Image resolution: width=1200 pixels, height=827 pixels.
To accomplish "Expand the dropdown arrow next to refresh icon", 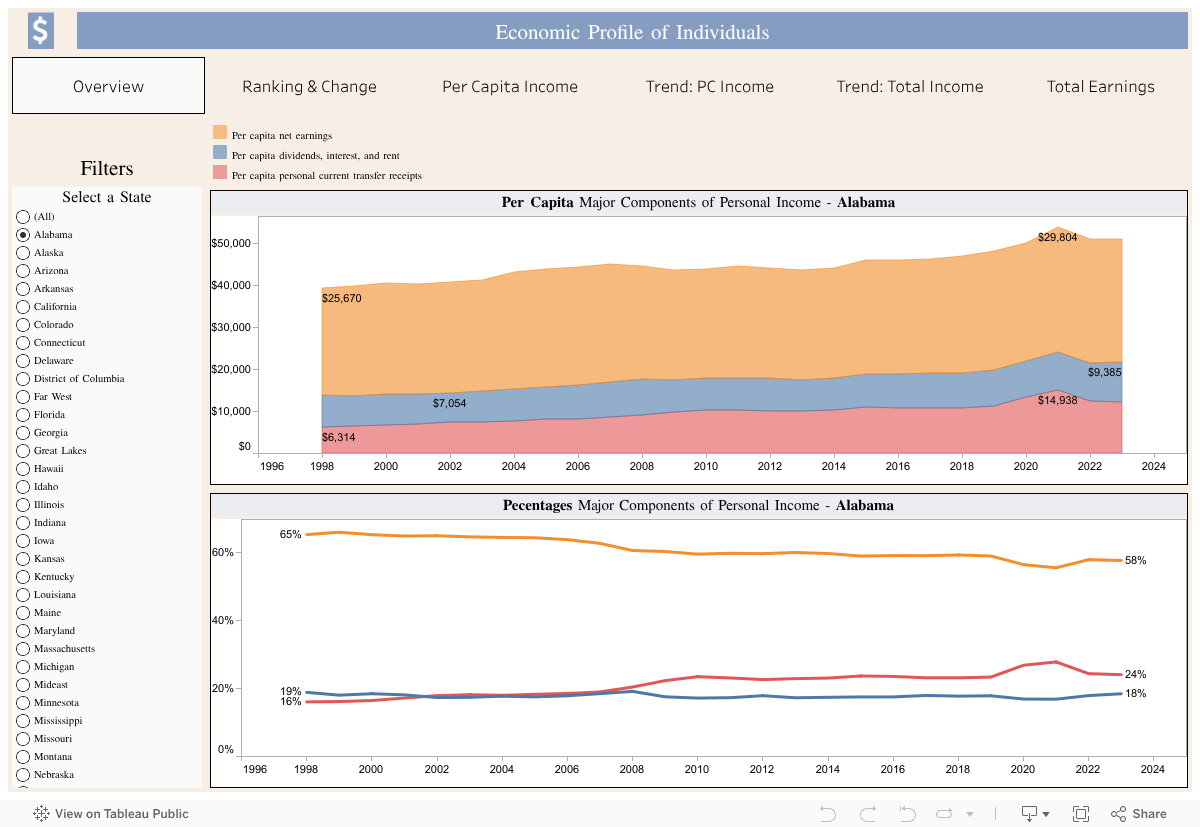I will coord(972,814).
